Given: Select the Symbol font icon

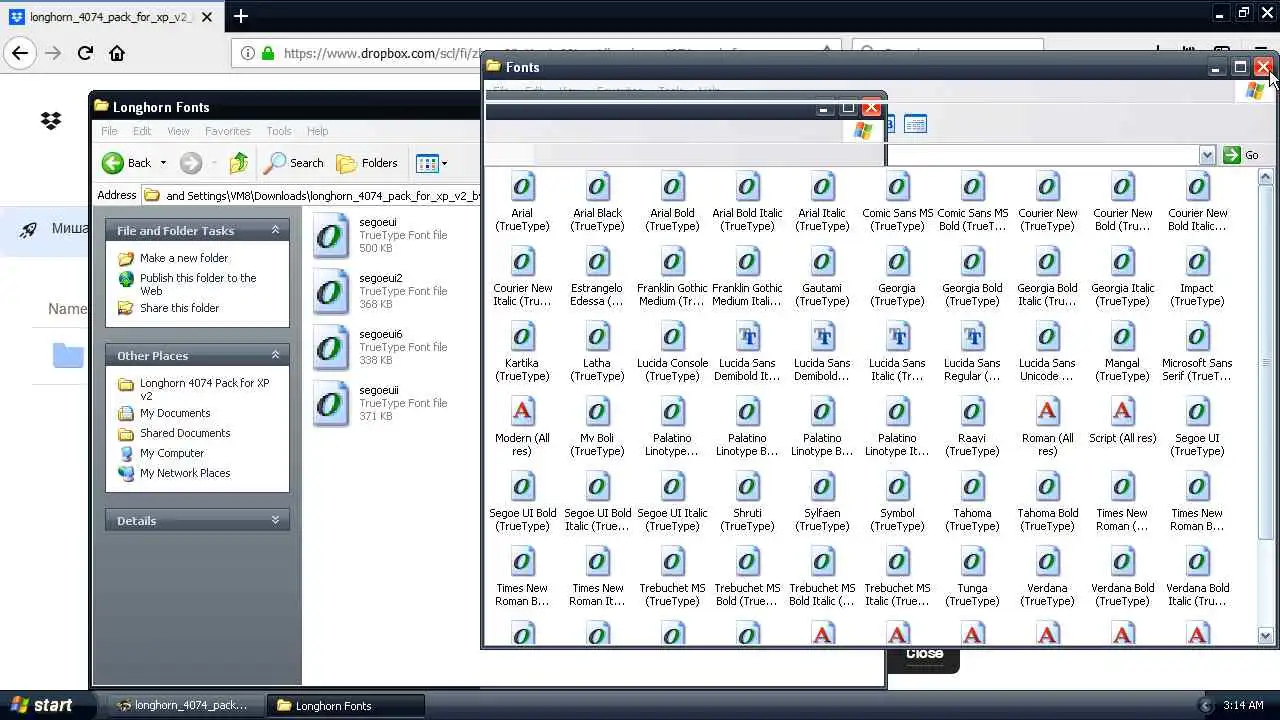Looking at the screenshot, I should point(897,487).
